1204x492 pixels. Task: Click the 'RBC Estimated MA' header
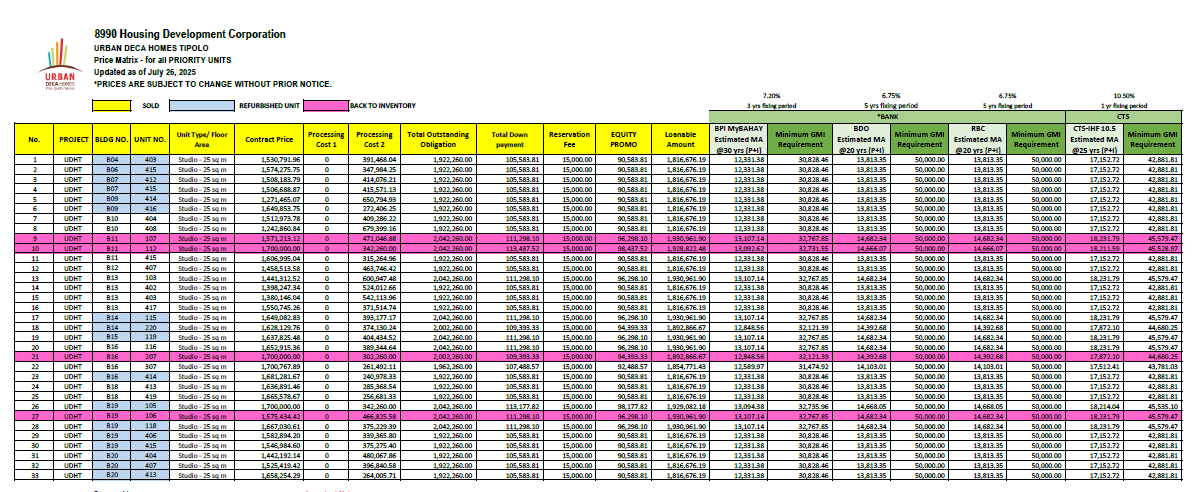click(x=978, y=138)
